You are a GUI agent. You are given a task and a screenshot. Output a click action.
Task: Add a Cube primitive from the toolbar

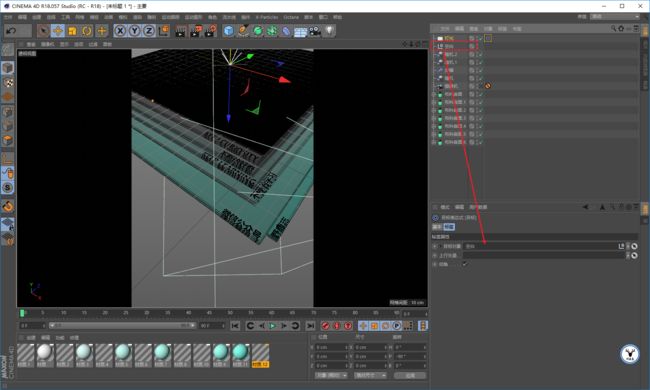[x=229, y=31]
